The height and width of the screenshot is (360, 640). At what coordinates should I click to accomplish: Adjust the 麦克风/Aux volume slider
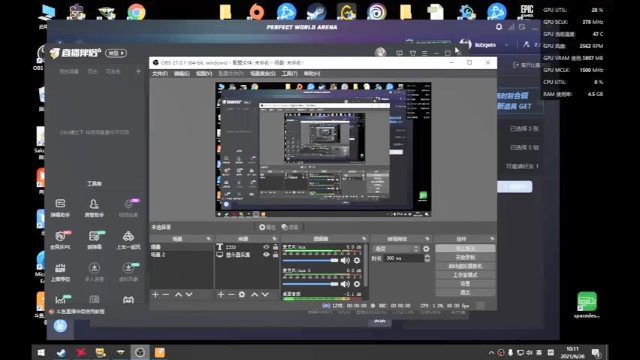click(x=310, y=260)
